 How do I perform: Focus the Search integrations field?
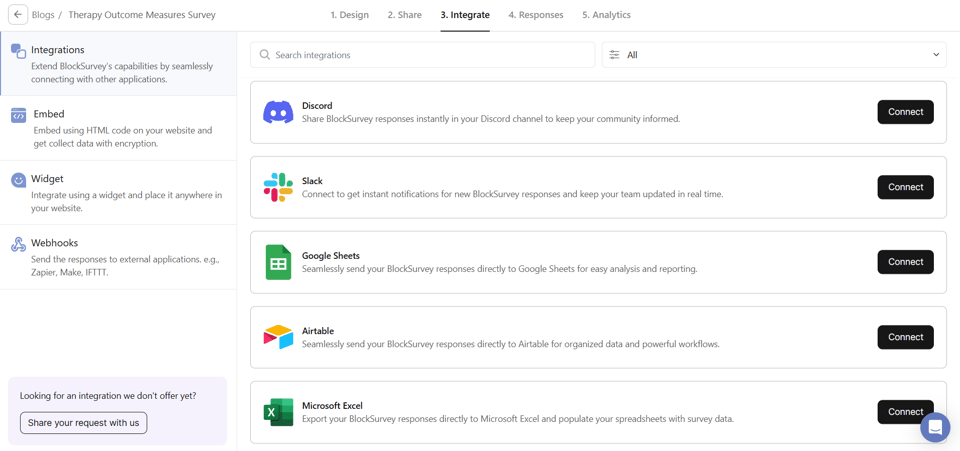[x=422, y=54]
